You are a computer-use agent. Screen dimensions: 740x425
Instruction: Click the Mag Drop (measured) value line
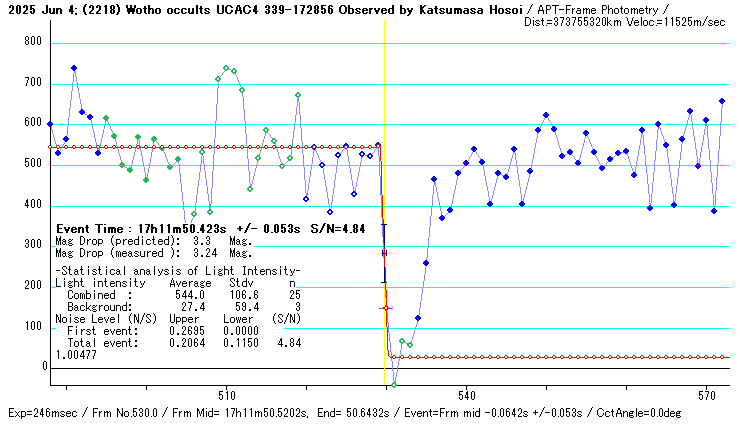tap(153, 254)
